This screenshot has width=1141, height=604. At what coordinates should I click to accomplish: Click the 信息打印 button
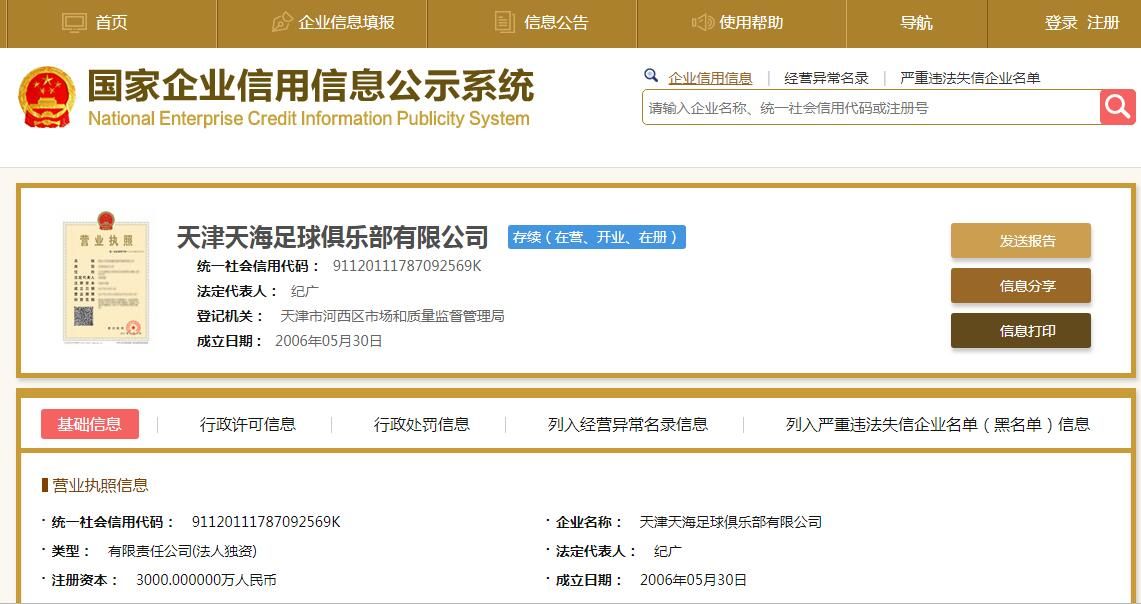tap(1020, 331)
